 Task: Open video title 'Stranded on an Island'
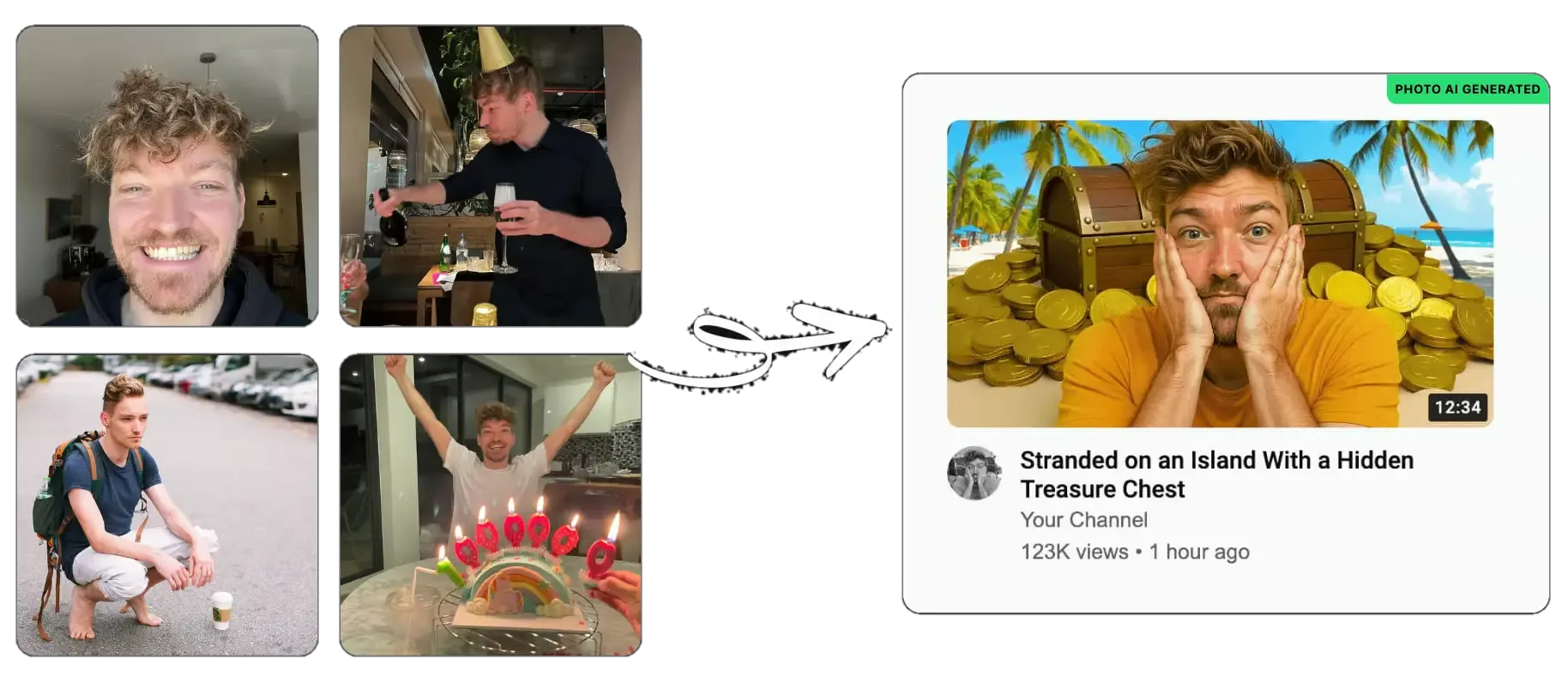[x=1216, y=474]
